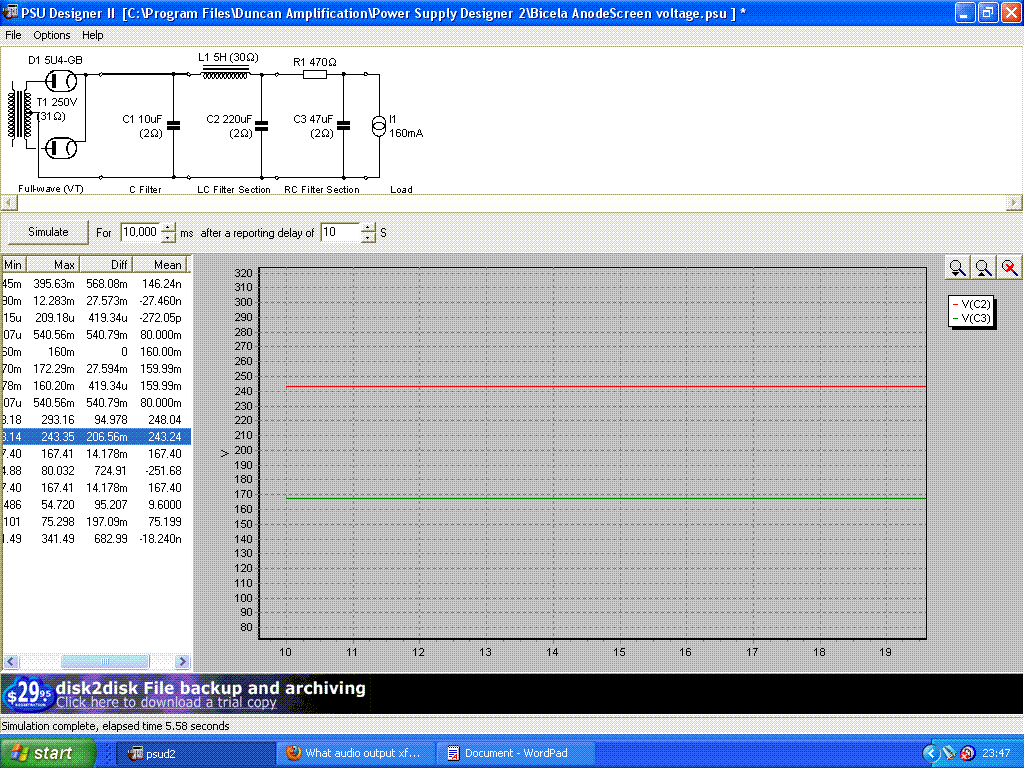Click the Min column header
This screenshot has width=1024, height=768.
tap(13, 264)
